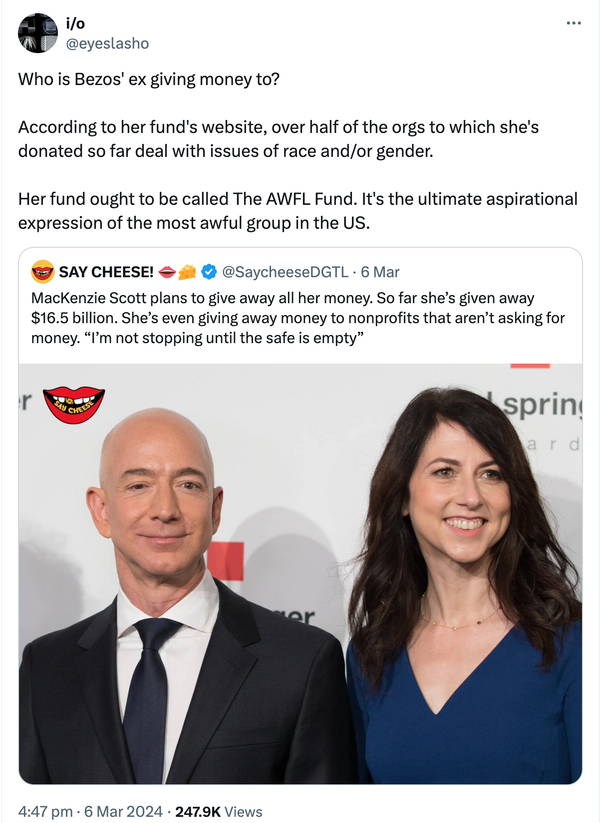The image size is (600, 823).
Task: Open the i/o display name
Action: coord(75,24)
